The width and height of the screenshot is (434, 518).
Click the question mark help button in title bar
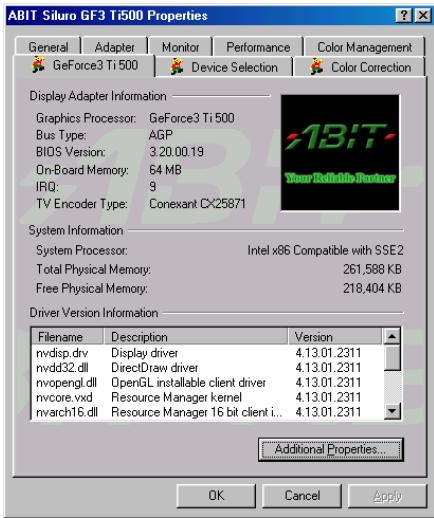pos(404,15)
